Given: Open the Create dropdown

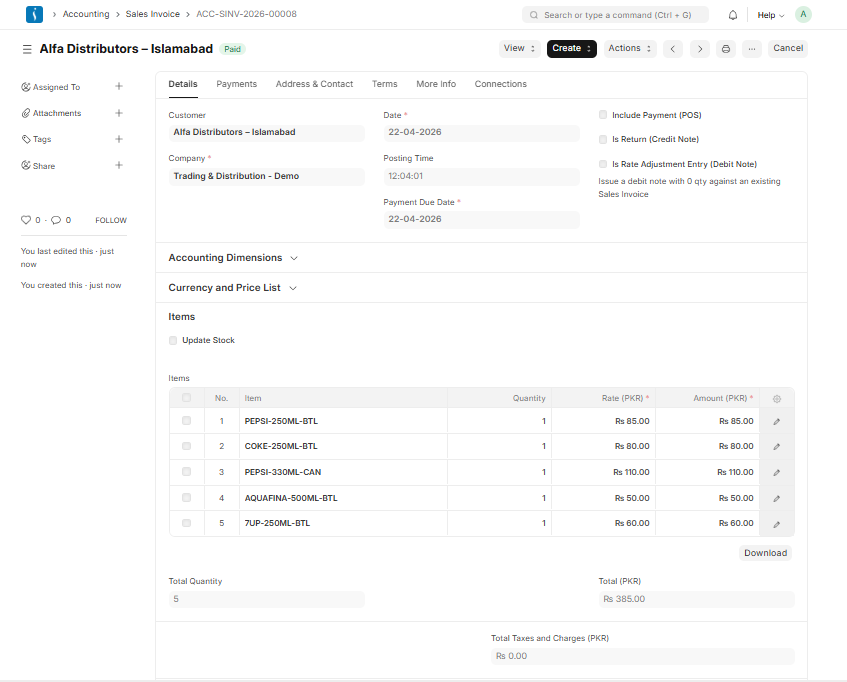Looking at the screenshot, I should pos(571,48).
